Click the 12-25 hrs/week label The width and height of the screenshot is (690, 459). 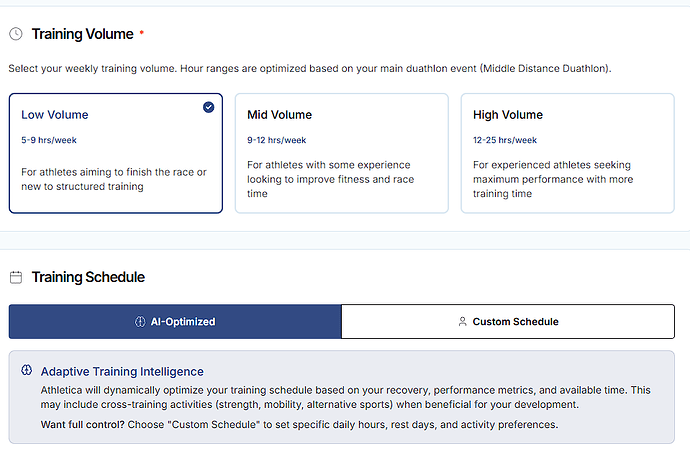point(505,140)
